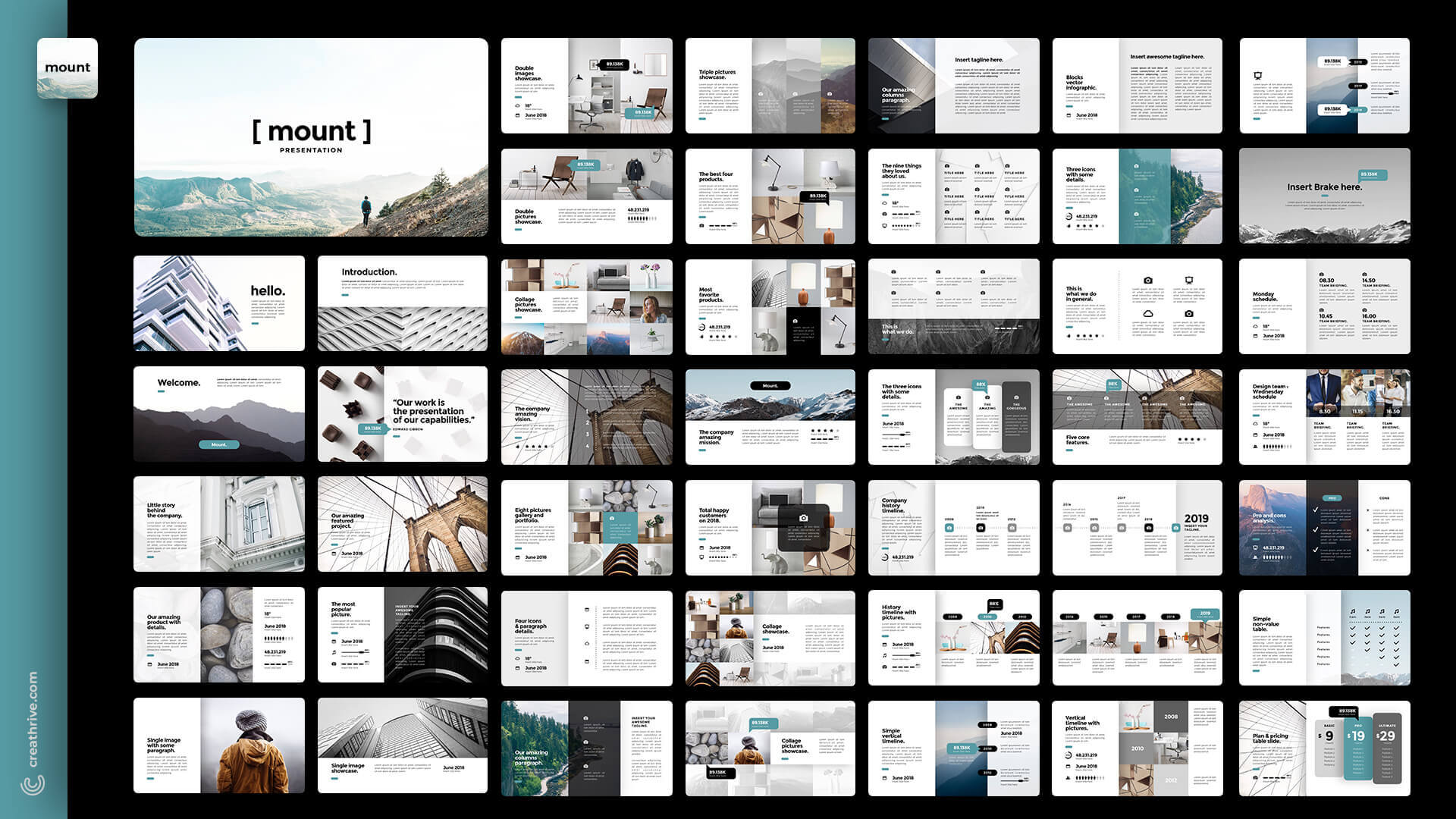Select the hello. slide thumbnail

click(x=218, y=303)
